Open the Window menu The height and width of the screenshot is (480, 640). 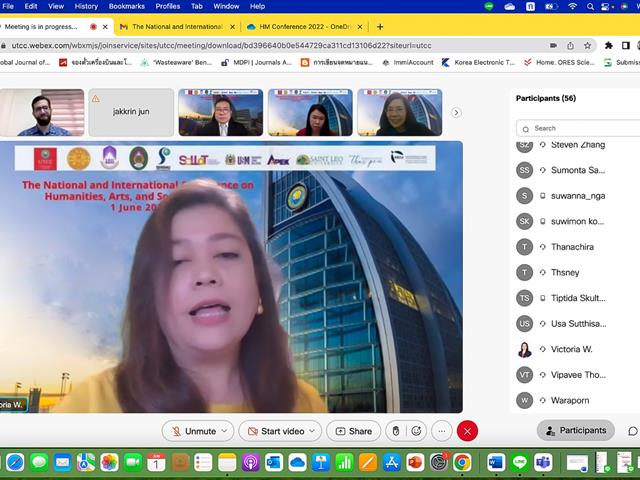click(226, 6)
